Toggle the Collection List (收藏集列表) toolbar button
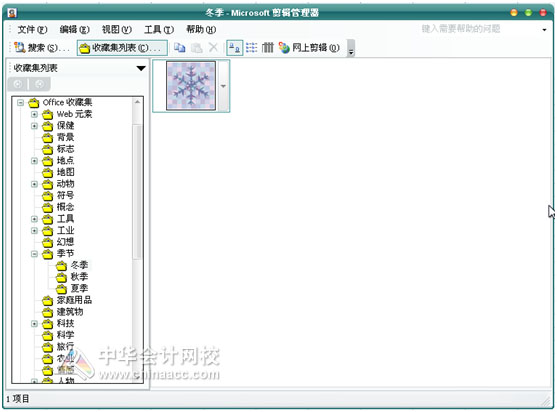Screen dimensions: 557x412 (122, 48)
